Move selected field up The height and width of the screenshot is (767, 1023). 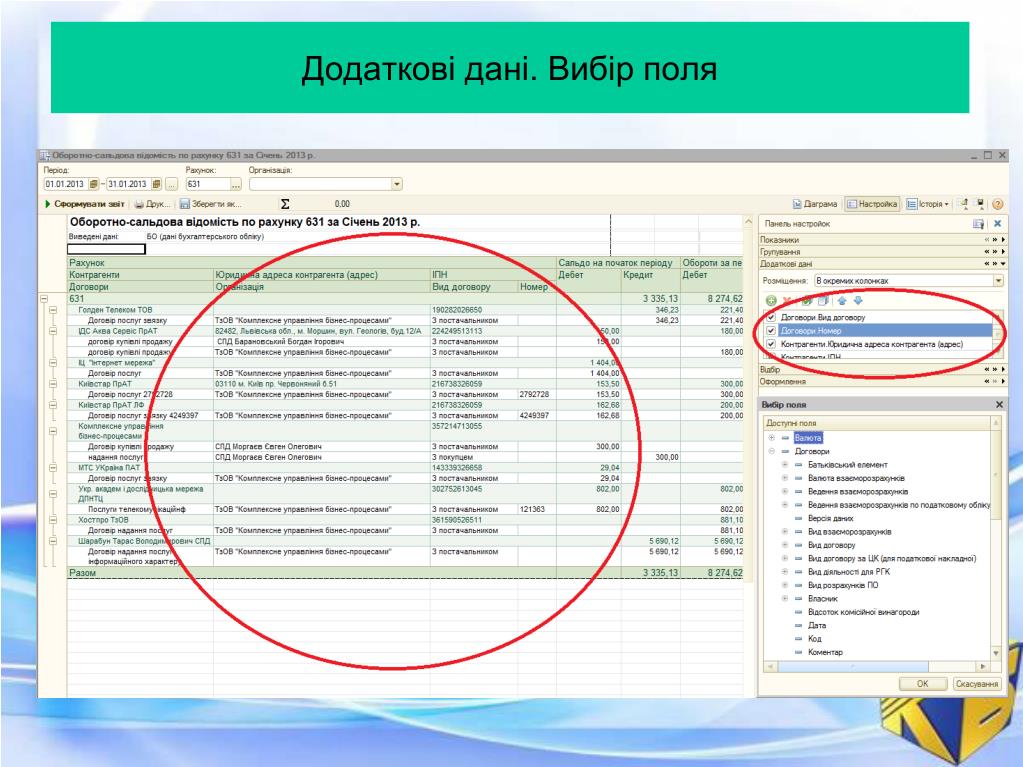pos(842,301)
